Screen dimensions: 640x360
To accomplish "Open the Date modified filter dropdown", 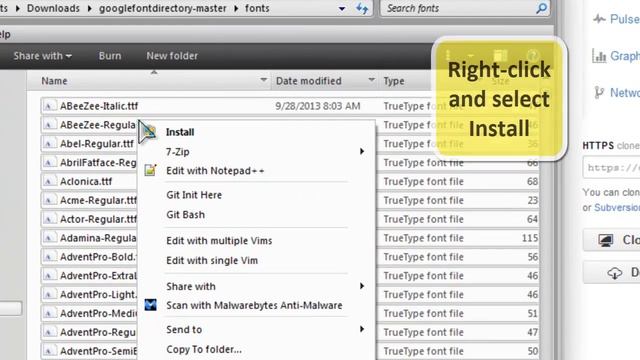I will pyautogui.click(x=371, y=80).
